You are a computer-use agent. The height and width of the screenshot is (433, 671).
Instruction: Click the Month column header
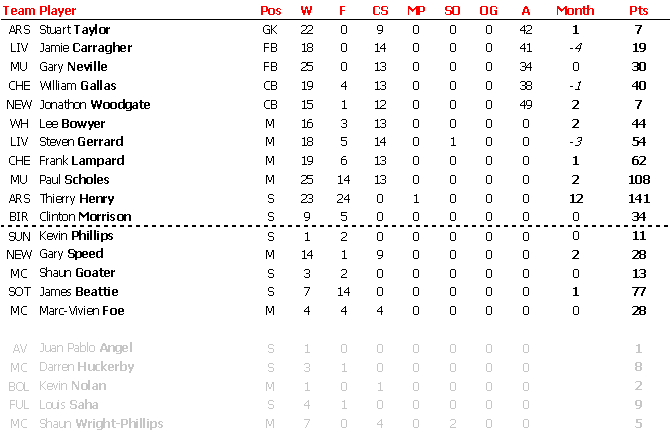[x=575, y=10]
